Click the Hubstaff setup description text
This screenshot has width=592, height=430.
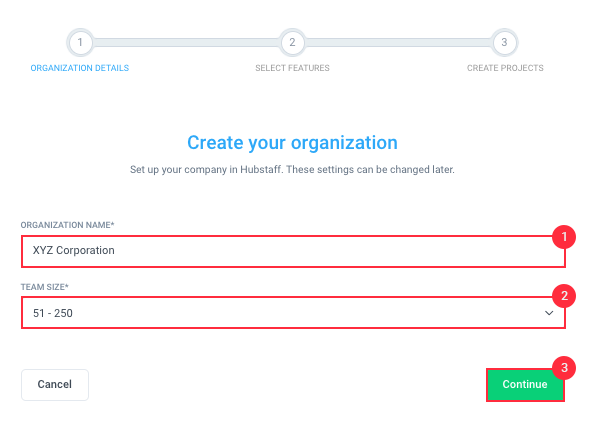[292, 170]
